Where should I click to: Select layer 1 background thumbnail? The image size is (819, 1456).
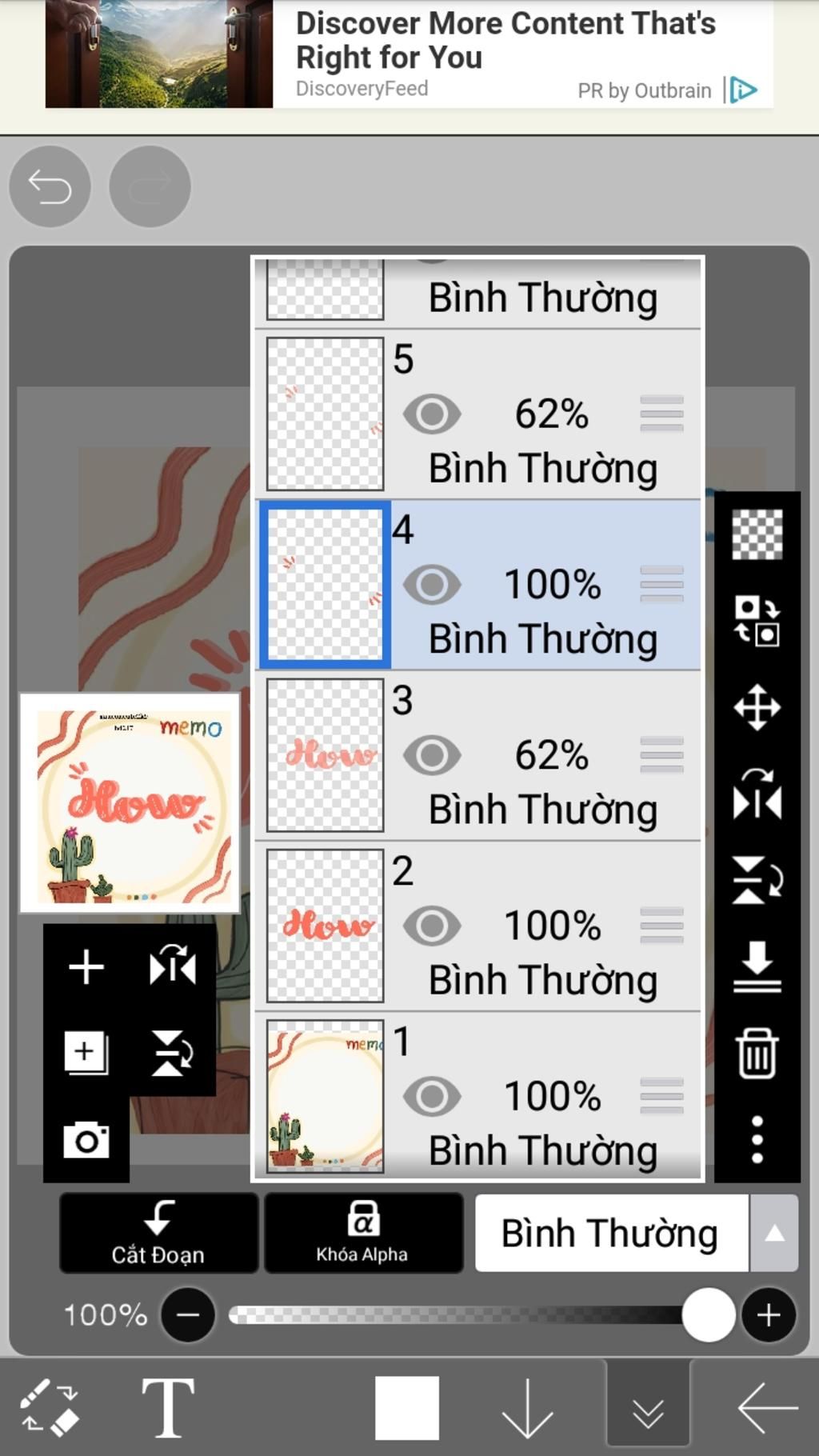[x=325, y=1096]
